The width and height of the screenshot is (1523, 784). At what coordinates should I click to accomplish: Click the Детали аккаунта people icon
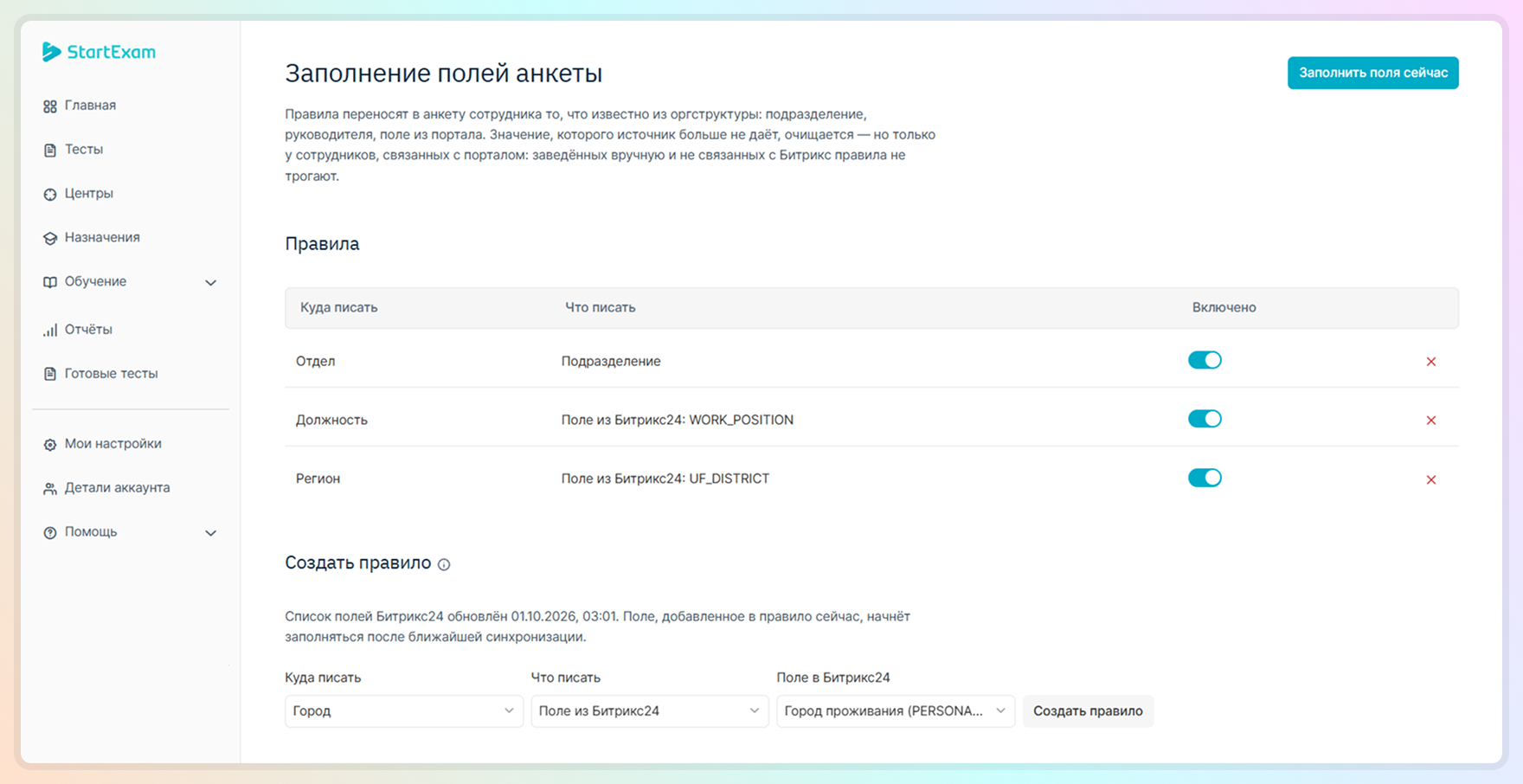[x=50, y=489]
